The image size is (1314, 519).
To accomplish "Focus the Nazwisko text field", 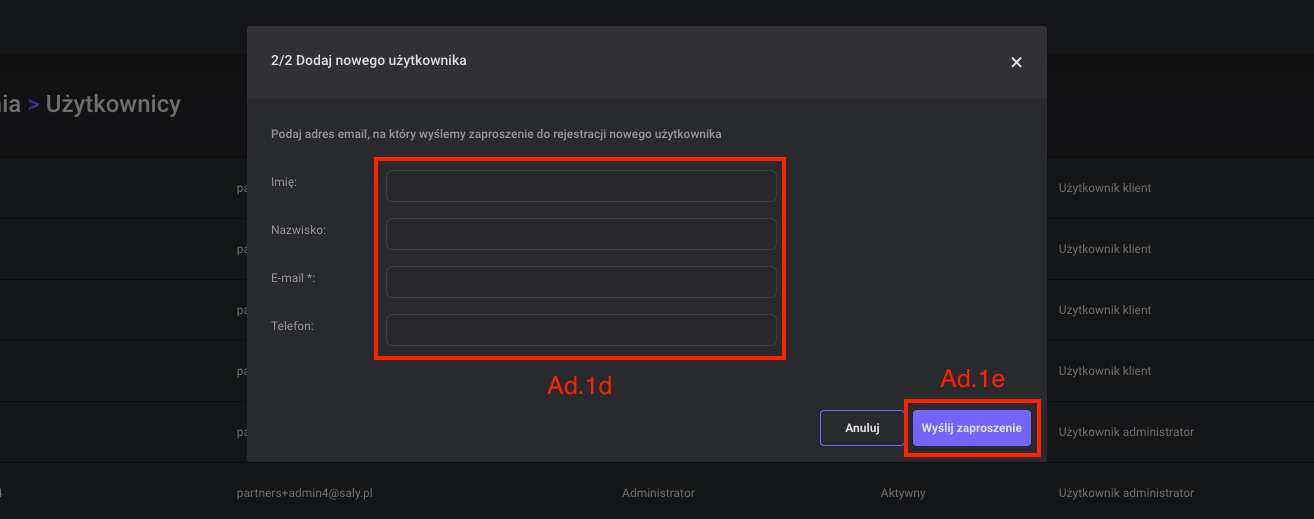I will click(x=580, y=234).
